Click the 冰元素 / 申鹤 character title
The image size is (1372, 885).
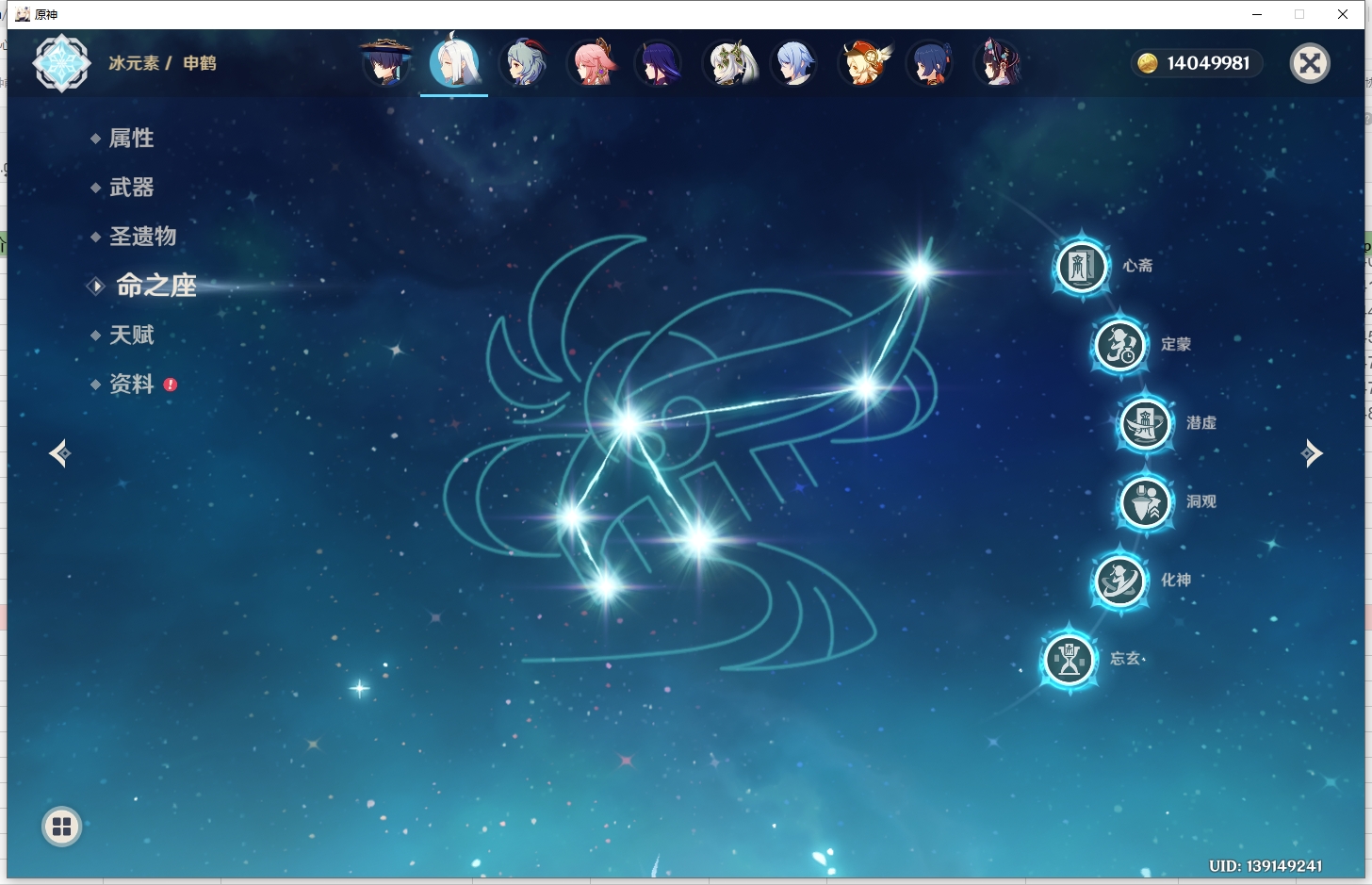pos(162,63)
